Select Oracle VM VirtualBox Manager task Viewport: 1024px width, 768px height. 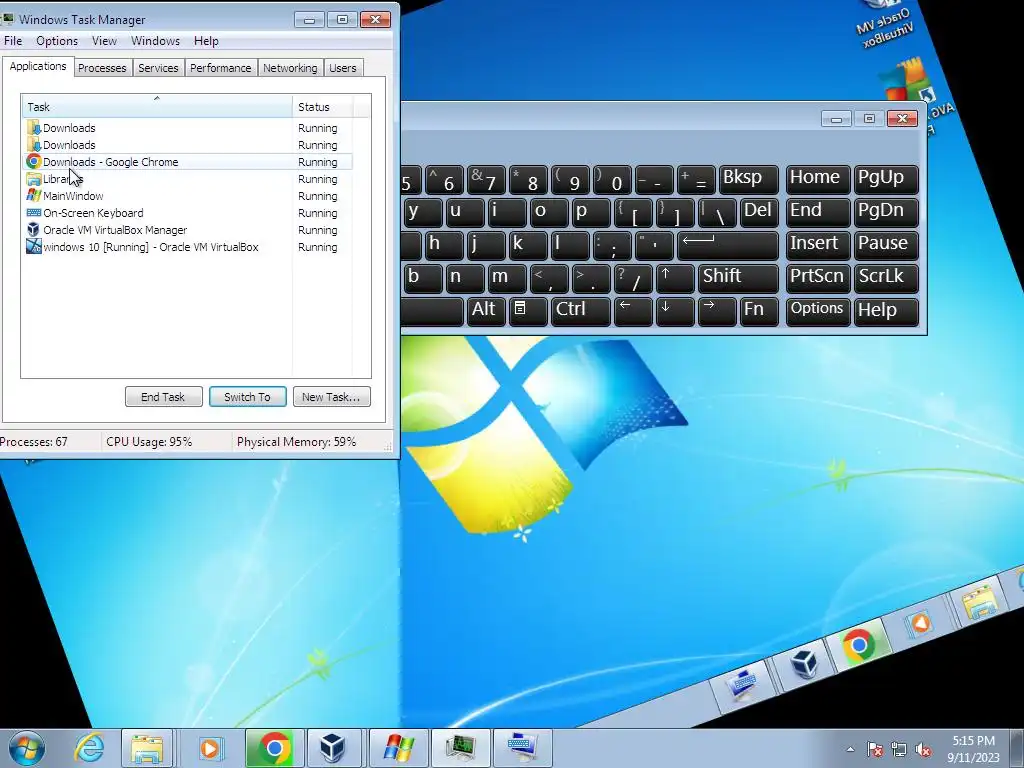pos(188,230)
